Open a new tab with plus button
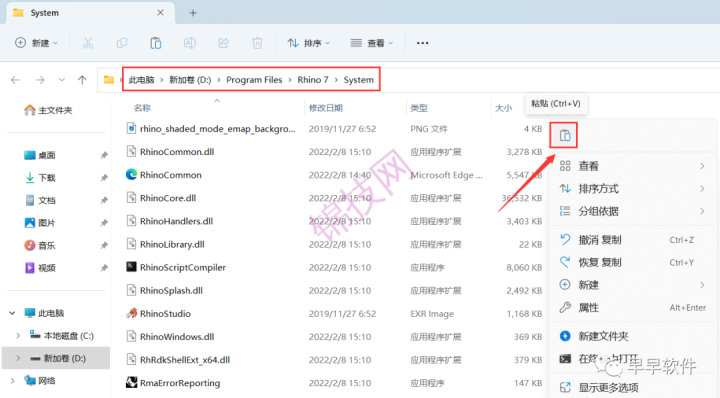720x398 pixels. tap(193, 13)
